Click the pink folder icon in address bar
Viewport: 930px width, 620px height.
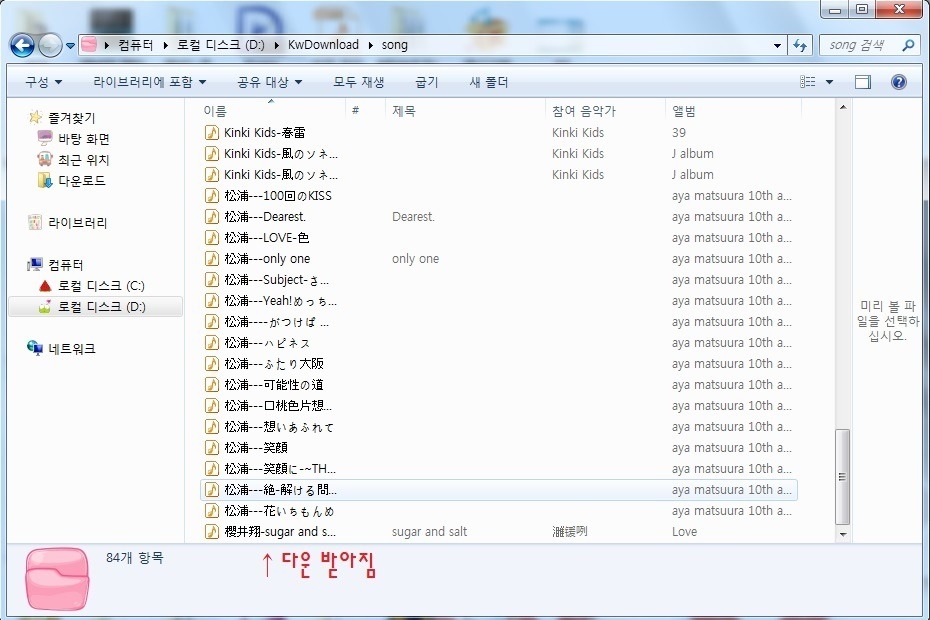point(89,44)
